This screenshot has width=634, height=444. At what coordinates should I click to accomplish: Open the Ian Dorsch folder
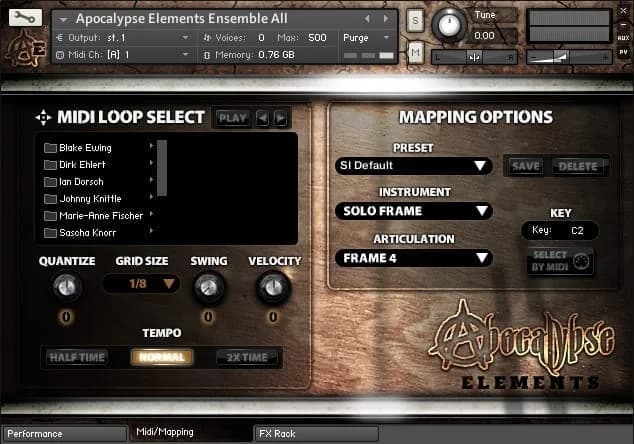(74, 182)
